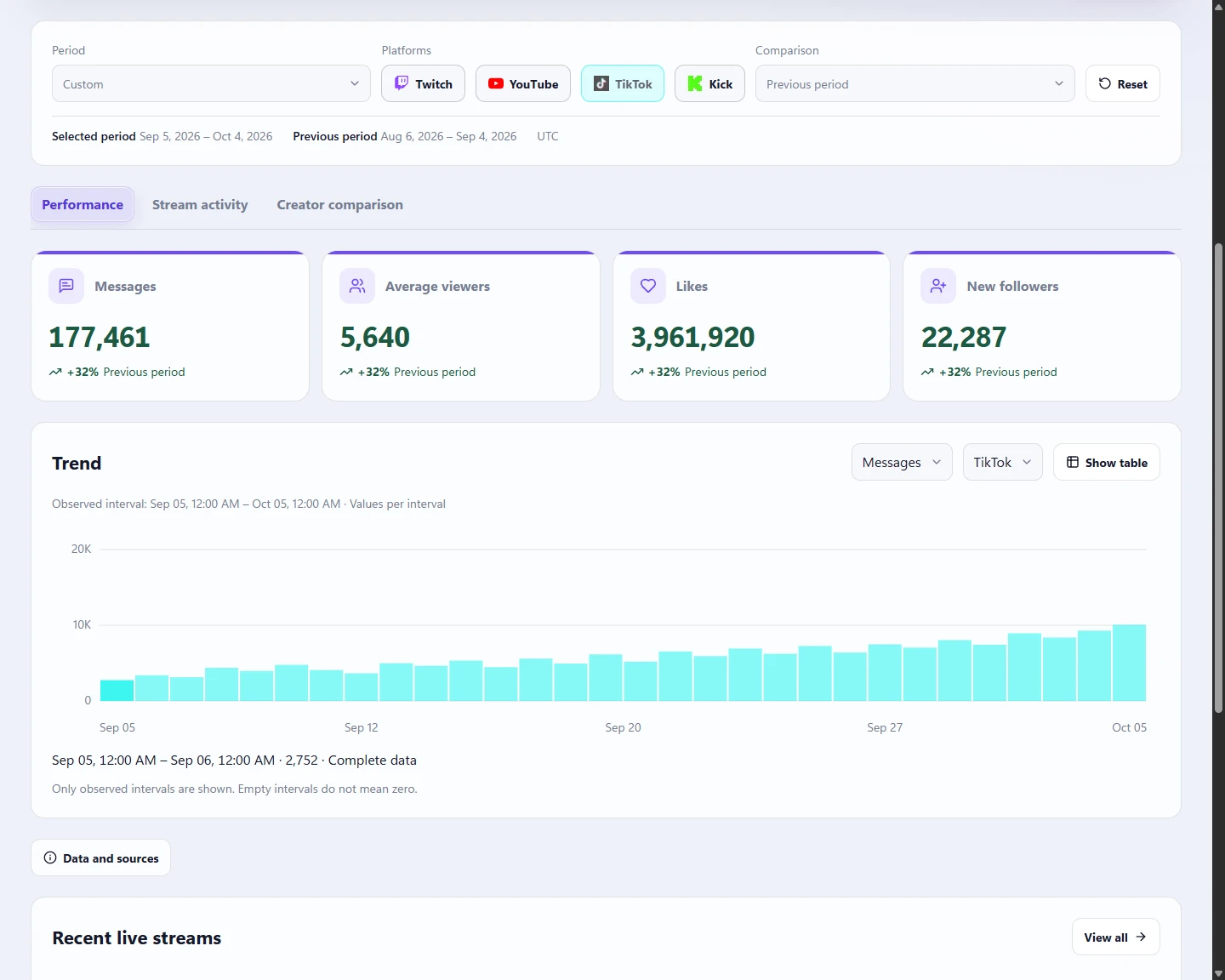
Task: Click the 22,287 new followers value
Action: 964,337
